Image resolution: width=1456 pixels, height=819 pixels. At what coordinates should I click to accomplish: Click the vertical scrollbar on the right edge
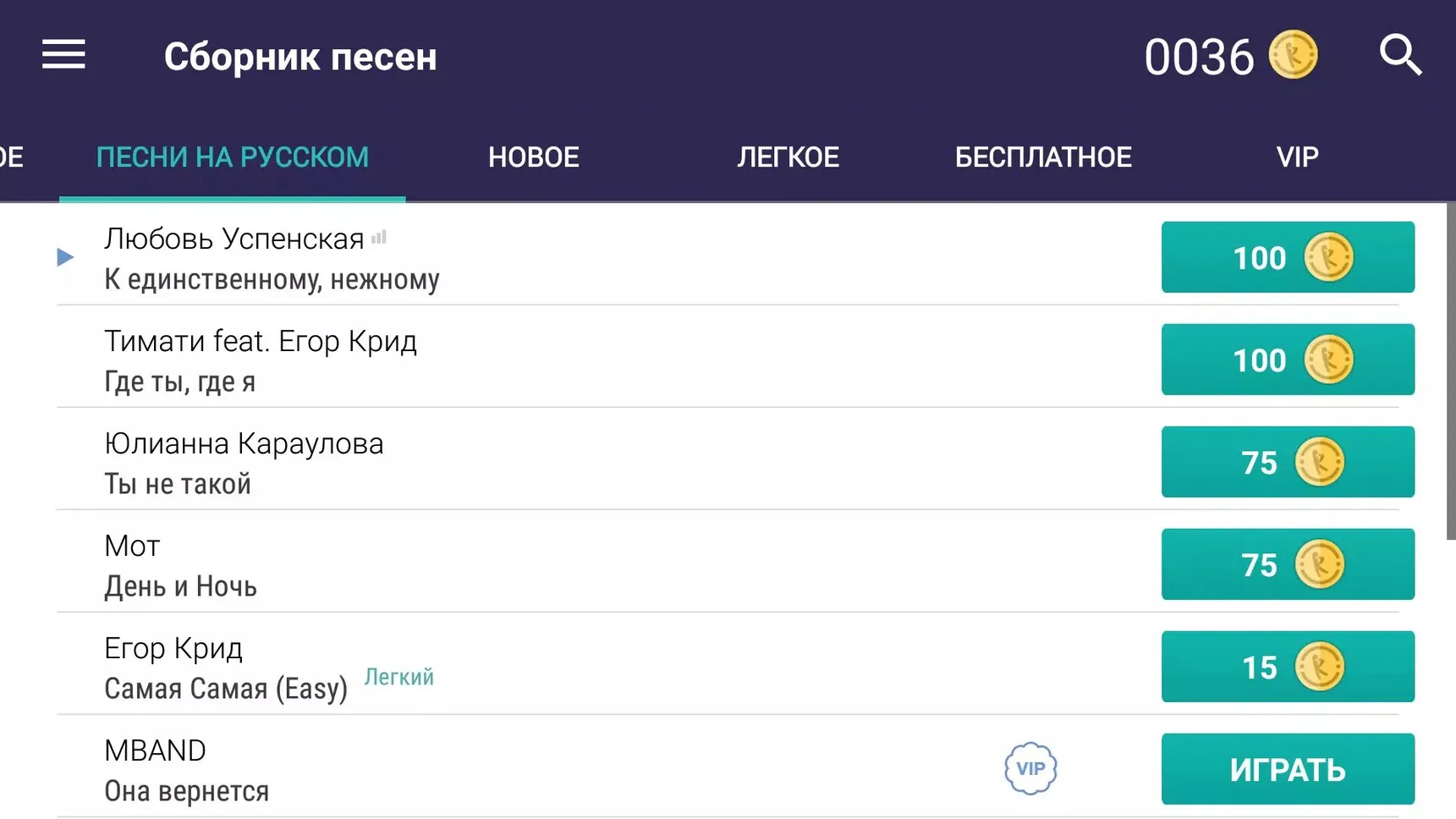point(1451,371)
